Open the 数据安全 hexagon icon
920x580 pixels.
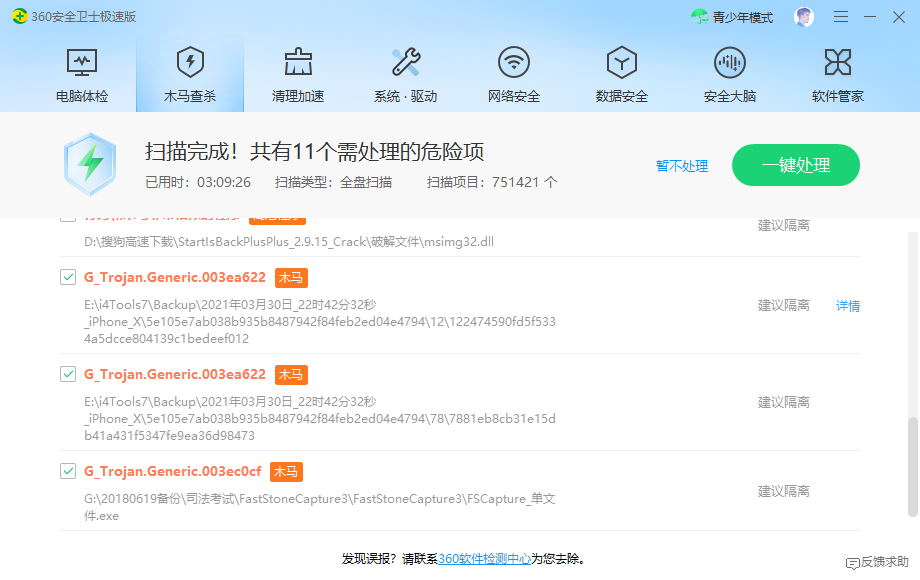click(x=622, y=62)
